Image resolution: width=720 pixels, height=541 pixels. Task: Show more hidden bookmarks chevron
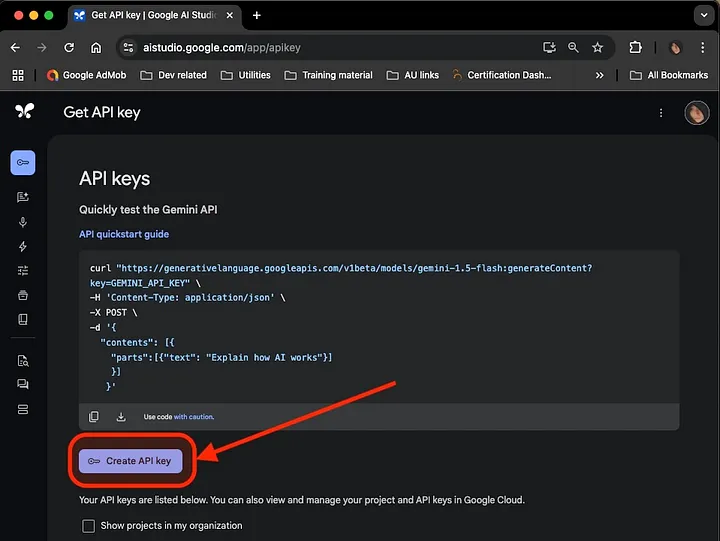click(x=599, y=75)
